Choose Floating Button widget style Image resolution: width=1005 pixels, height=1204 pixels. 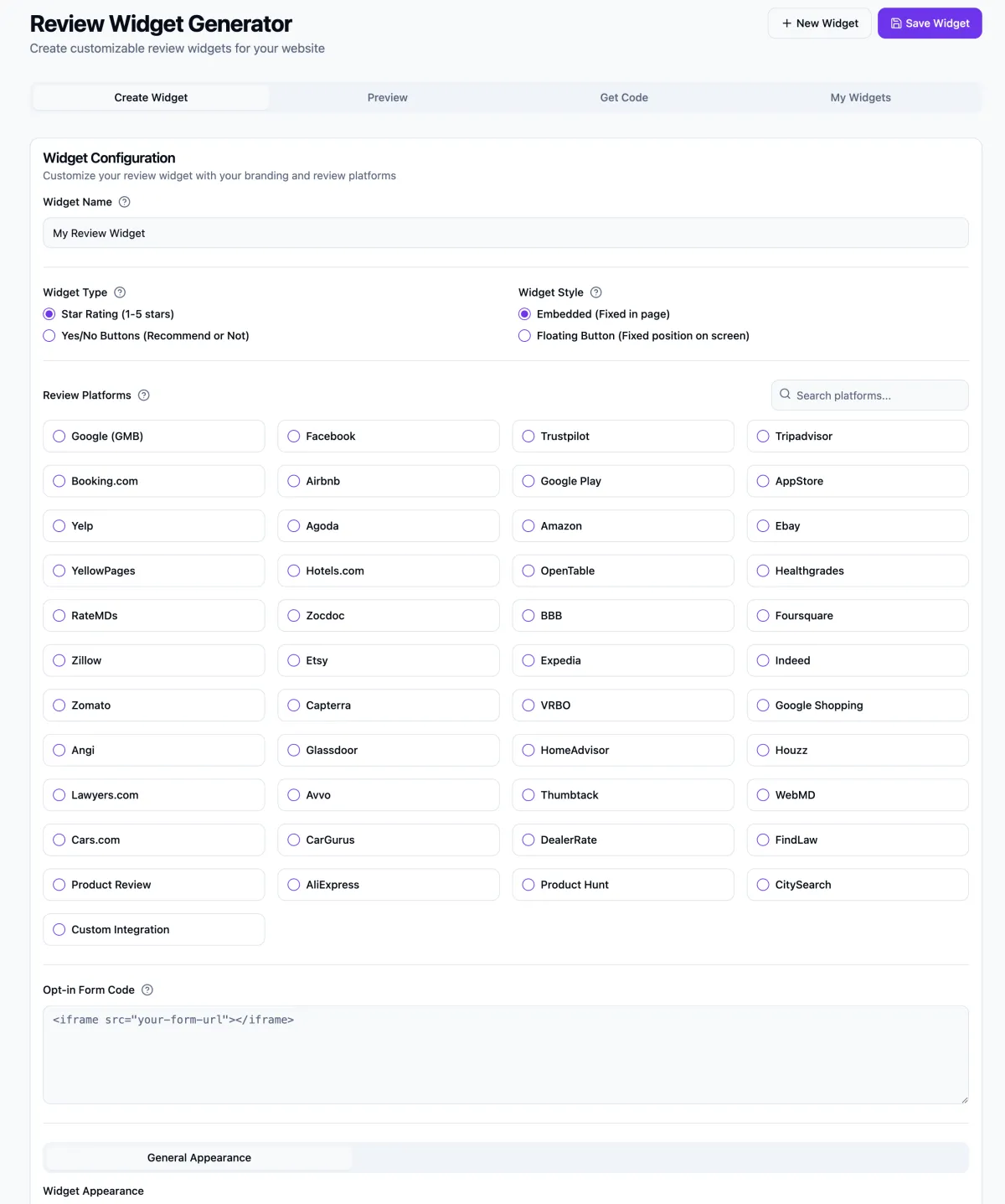(524, 336)
